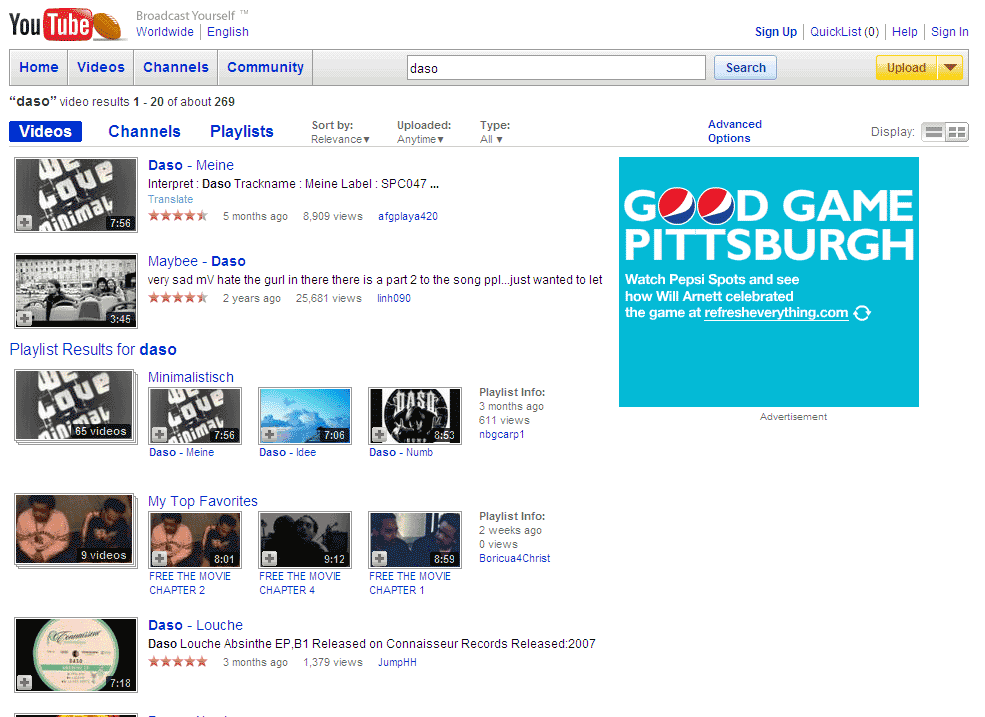Select the Playlists results tab

(x=242, y=131)
